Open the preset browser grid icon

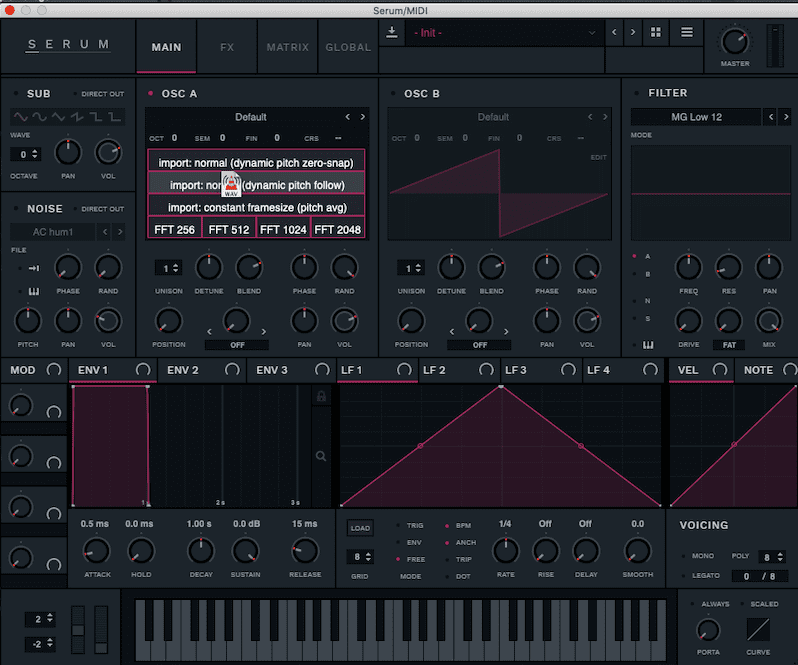coord(656,33)
